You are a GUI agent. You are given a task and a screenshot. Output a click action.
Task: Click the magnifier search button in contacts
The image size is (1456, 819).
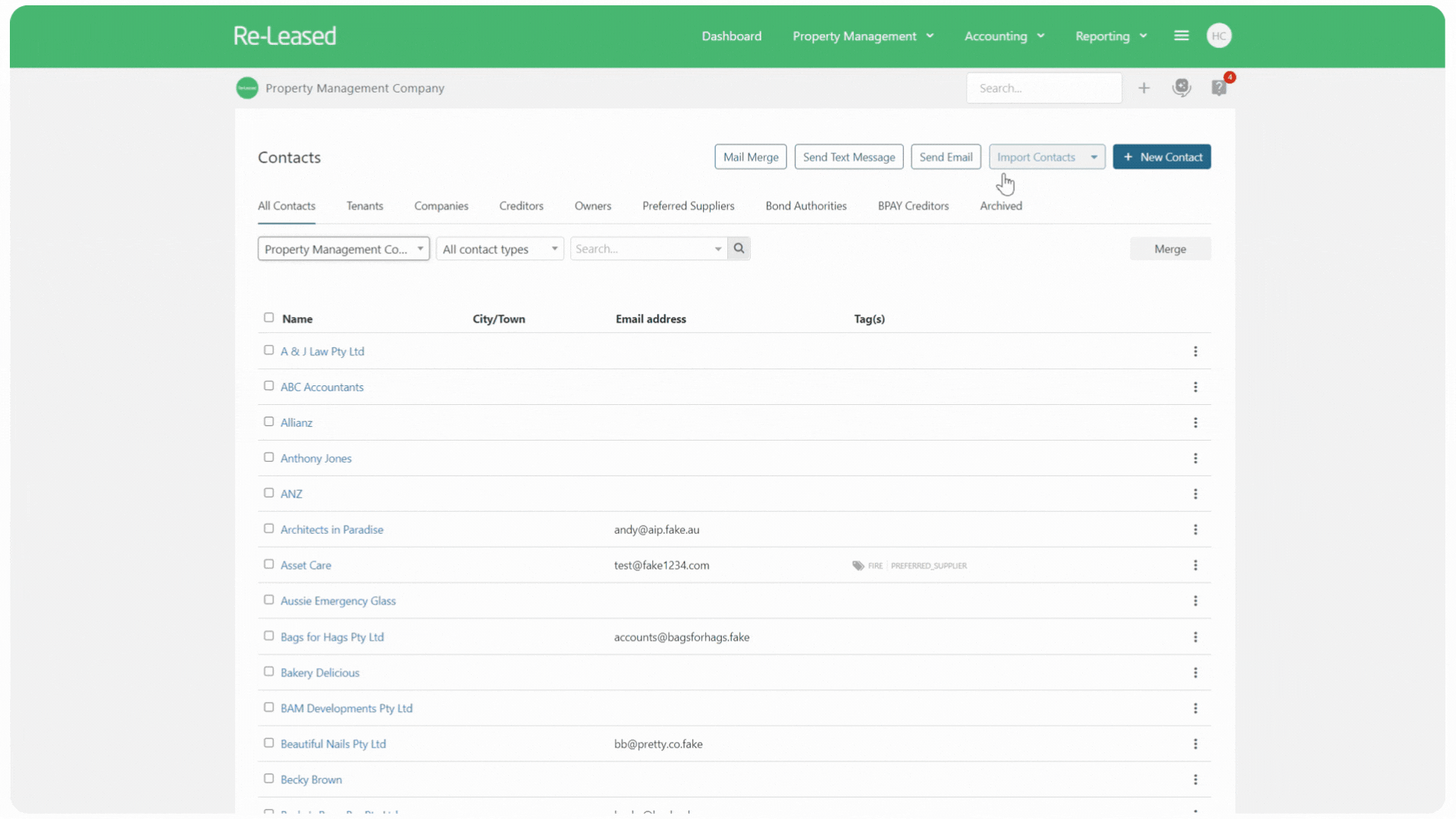739,249
